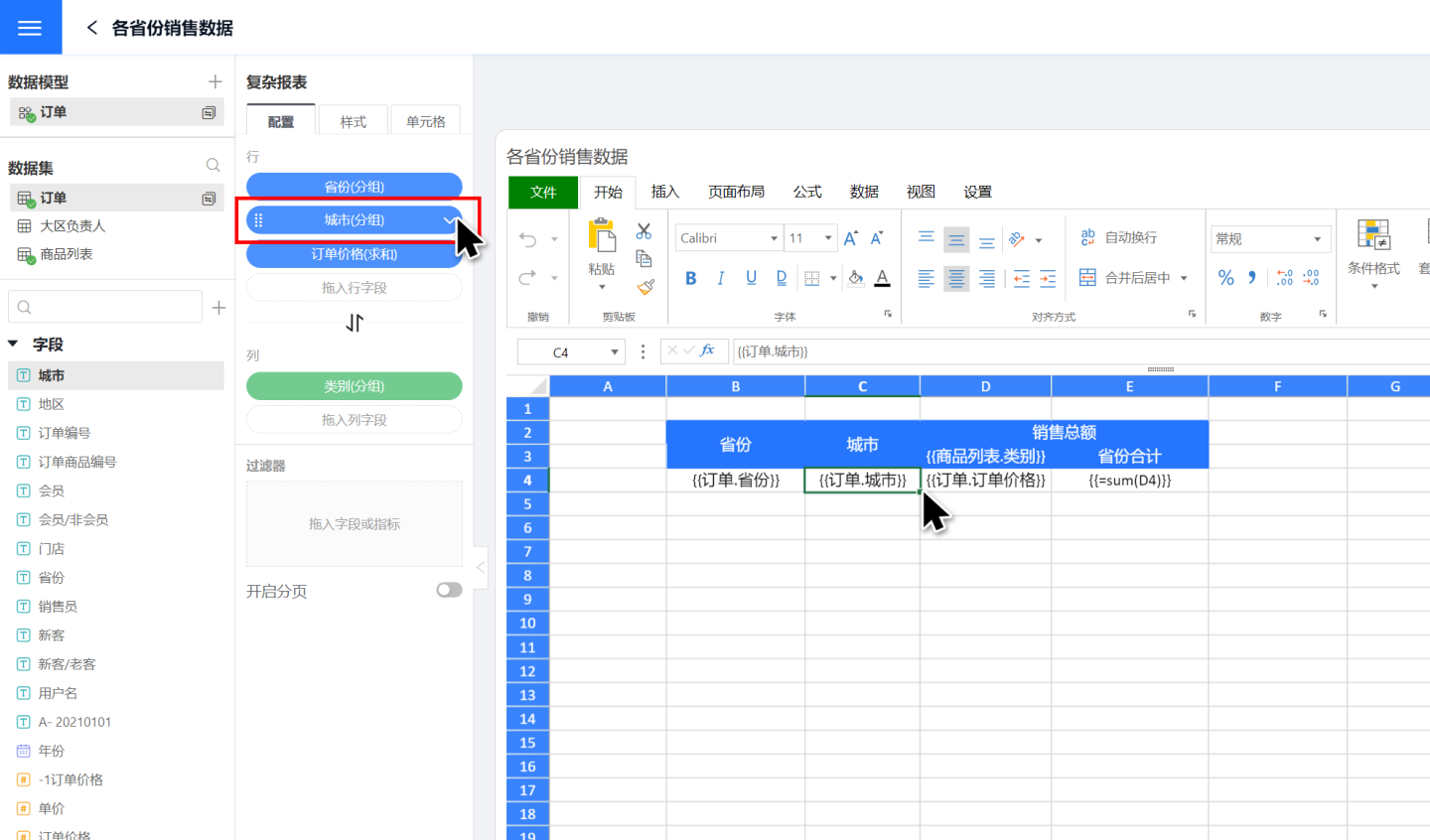This screenshot has width=1430, height=840.
Task: Open the hamburger main menu
Action: (x=30, y=27)
